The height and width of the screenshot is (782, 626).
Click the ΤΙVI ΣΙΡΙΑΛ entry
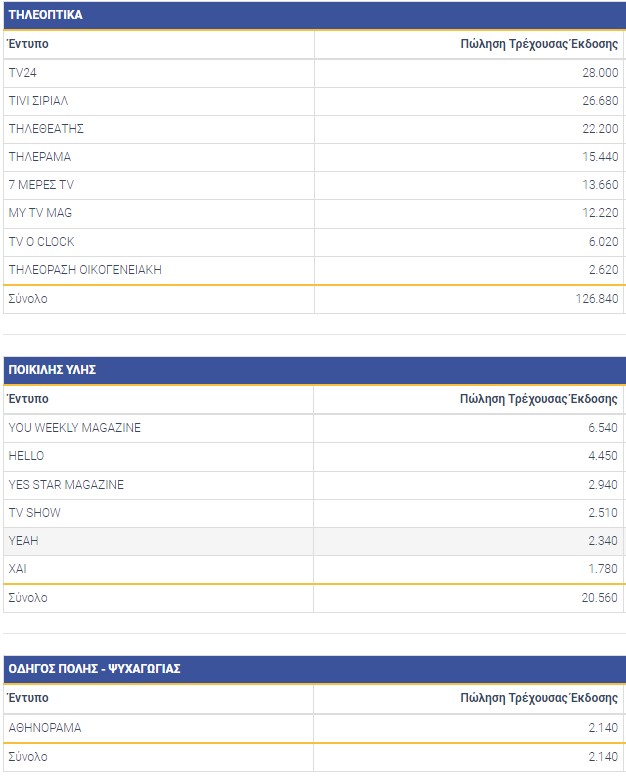click(38, 101)
